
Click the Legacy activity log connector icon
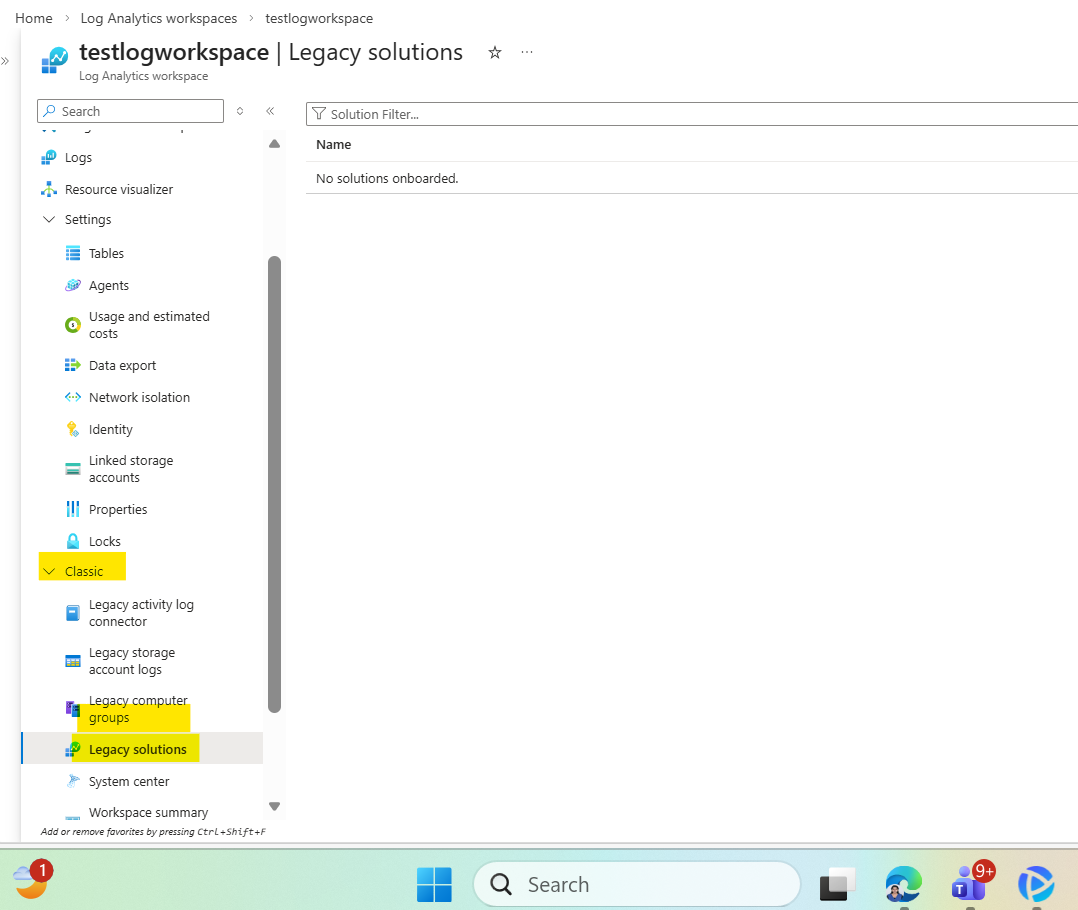[x=73, y=613]
